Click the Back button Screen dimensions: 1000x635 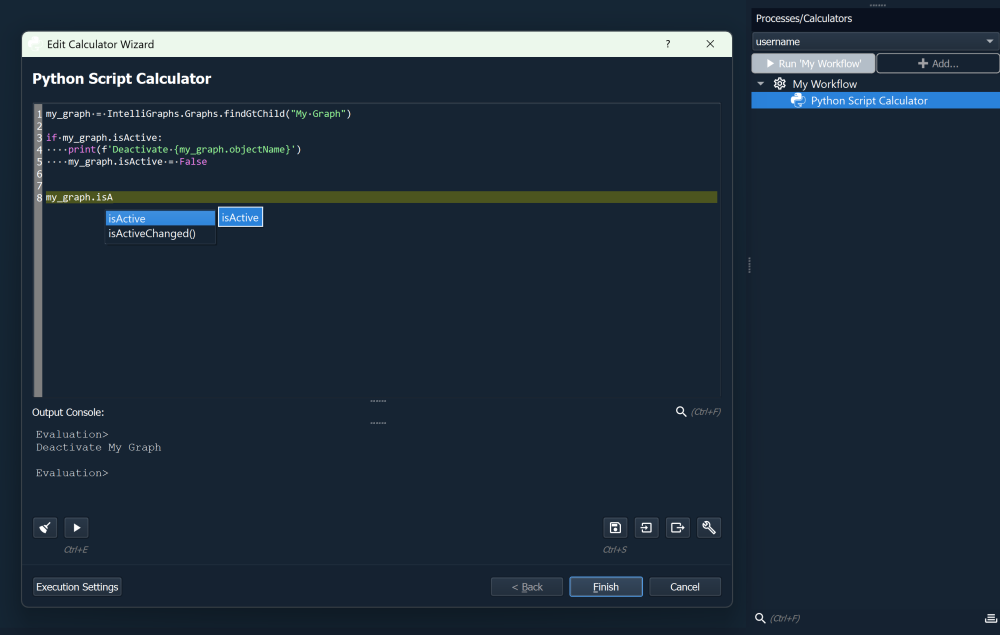tap(527, 587)
